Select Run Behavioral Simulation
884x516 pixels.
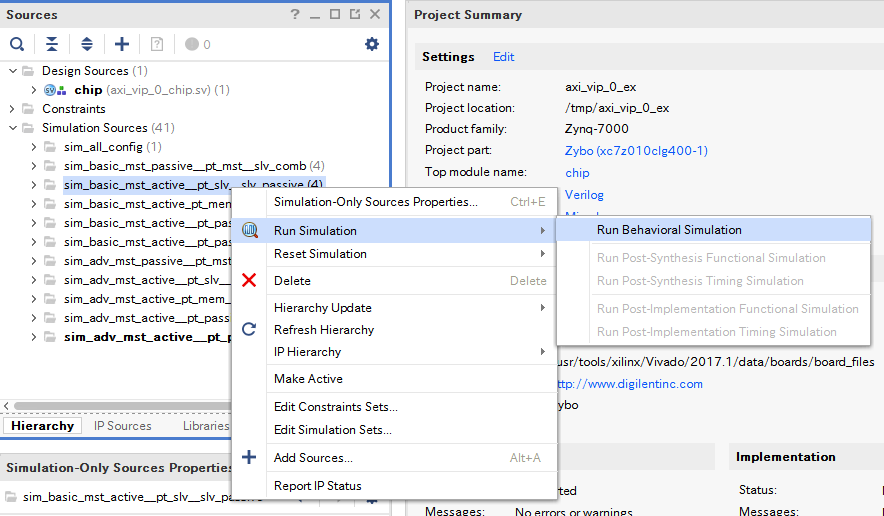pos(669,230)
